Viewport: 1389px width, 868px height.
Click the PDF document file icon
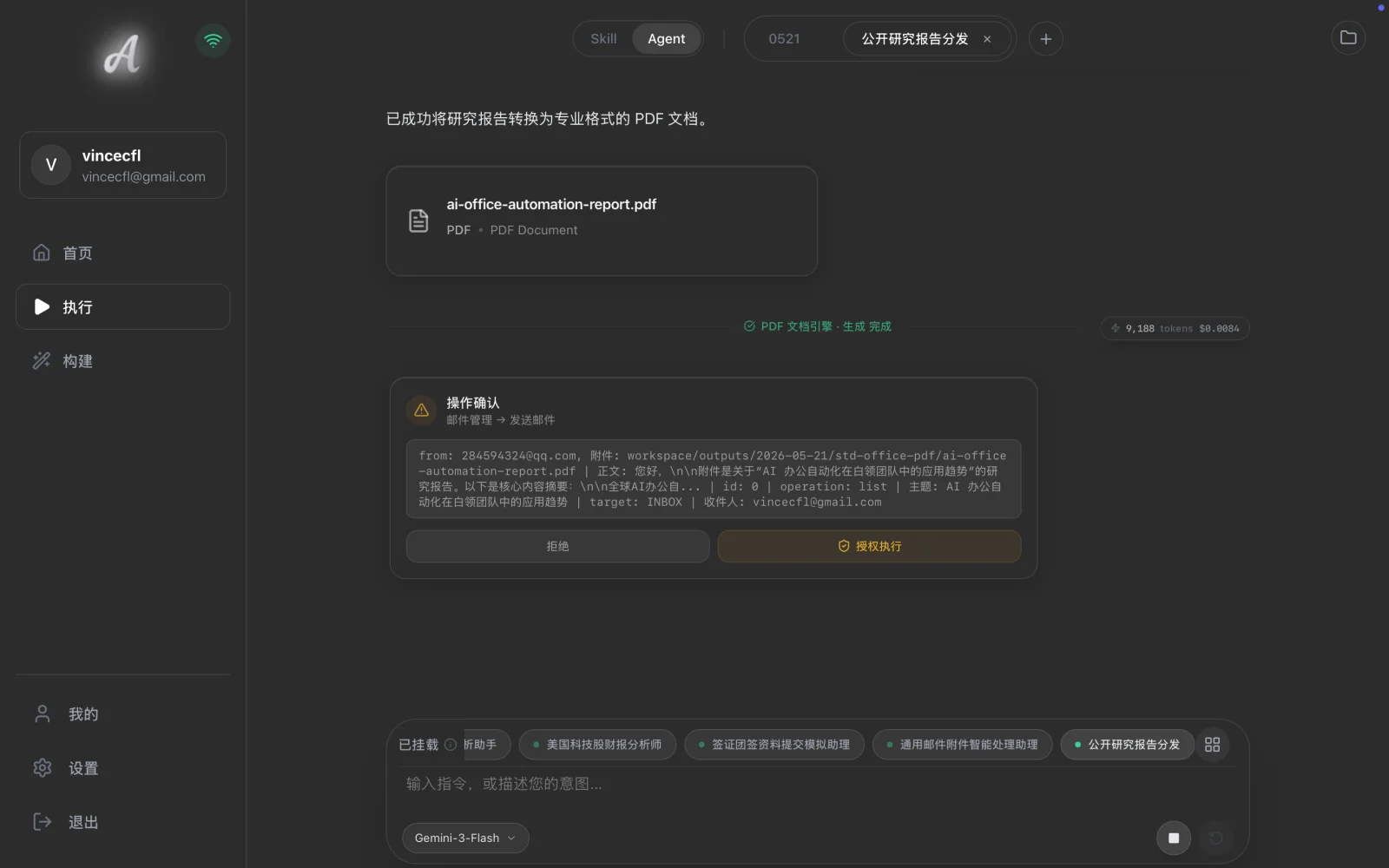point(418,220)
